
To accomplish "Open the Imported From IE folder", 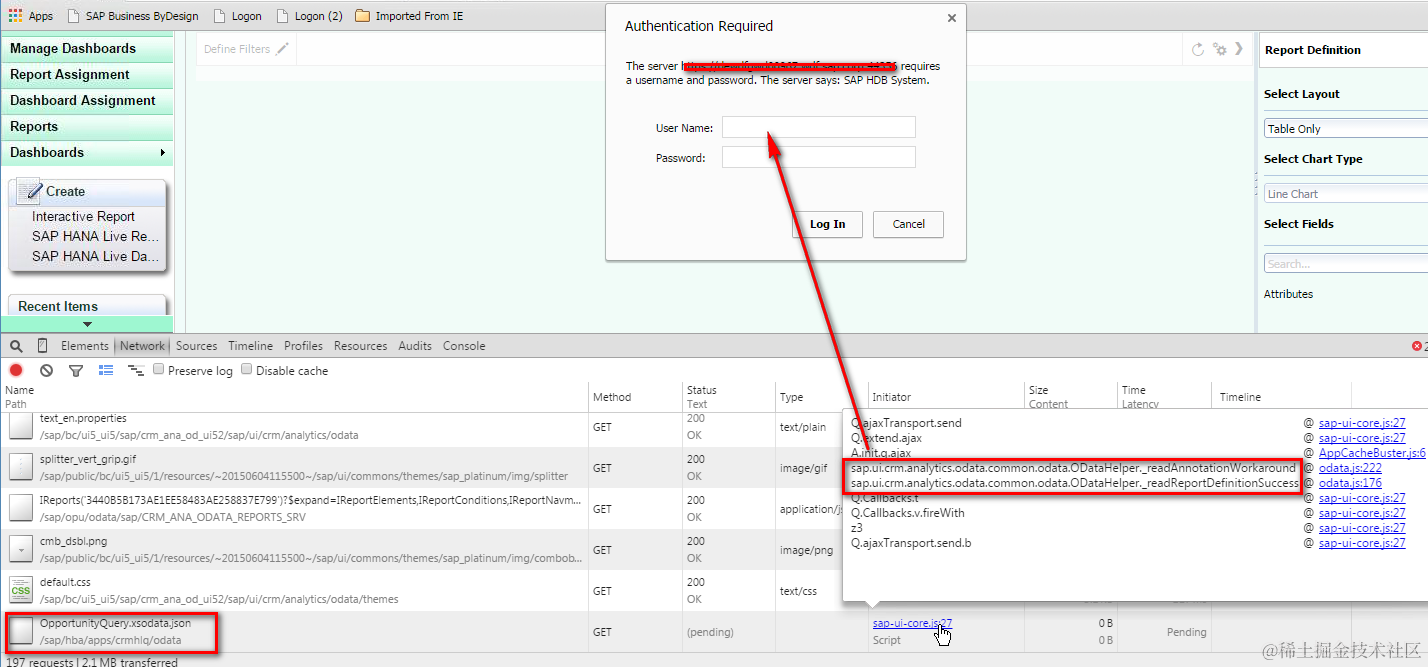I will pos(409,16).
